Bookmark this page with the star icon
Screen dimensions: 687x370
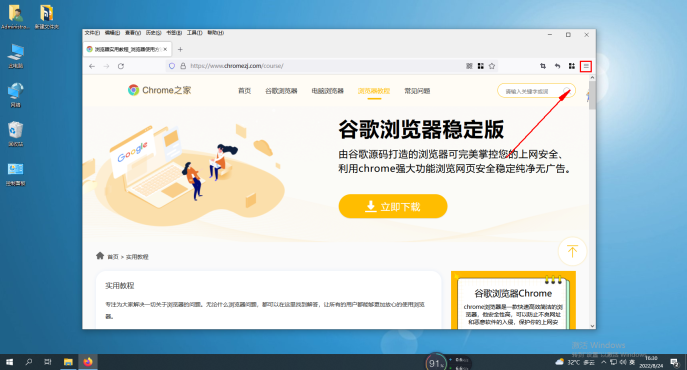[x=492, y=66]
